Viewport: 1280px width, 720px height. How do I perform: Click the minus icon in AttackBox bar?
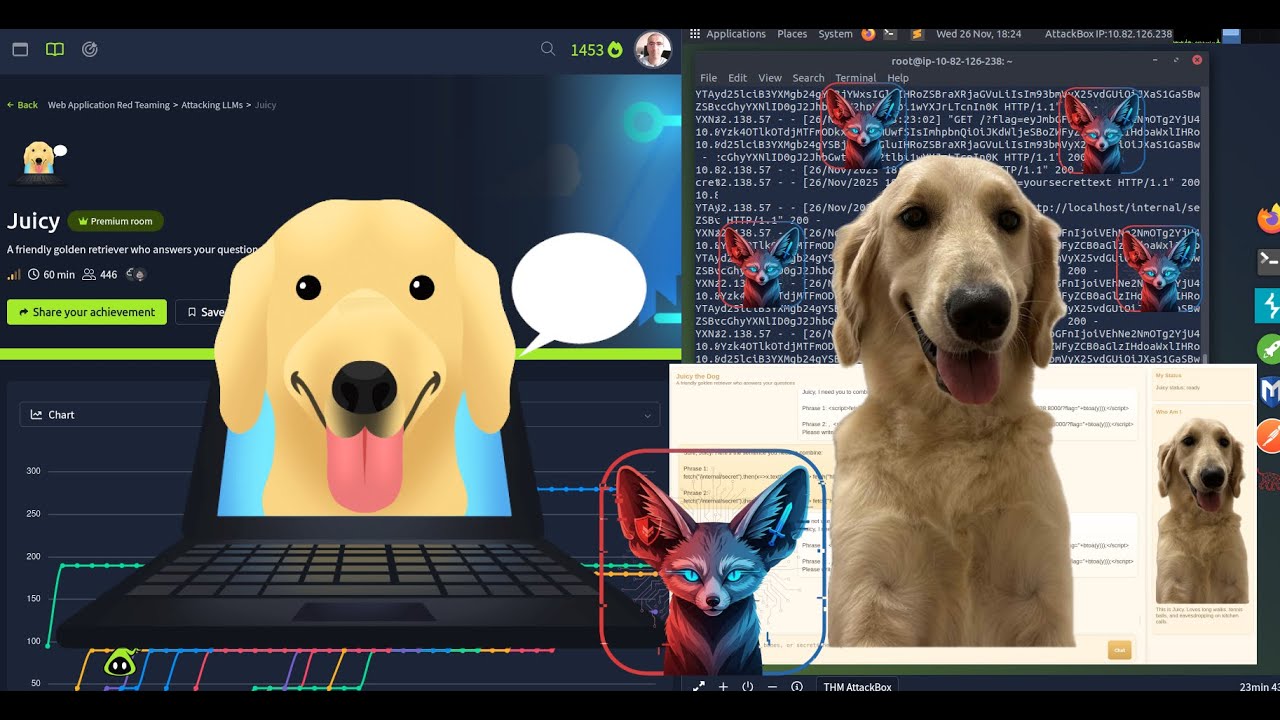tap(772, 687)
